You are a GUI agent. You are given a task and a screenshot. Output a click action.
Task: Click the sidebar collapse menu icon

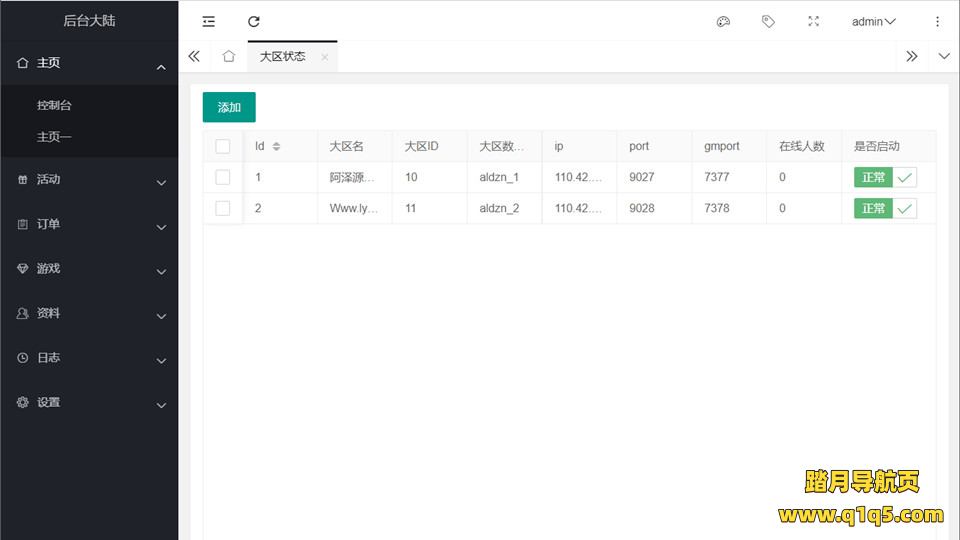click(208, 21)
